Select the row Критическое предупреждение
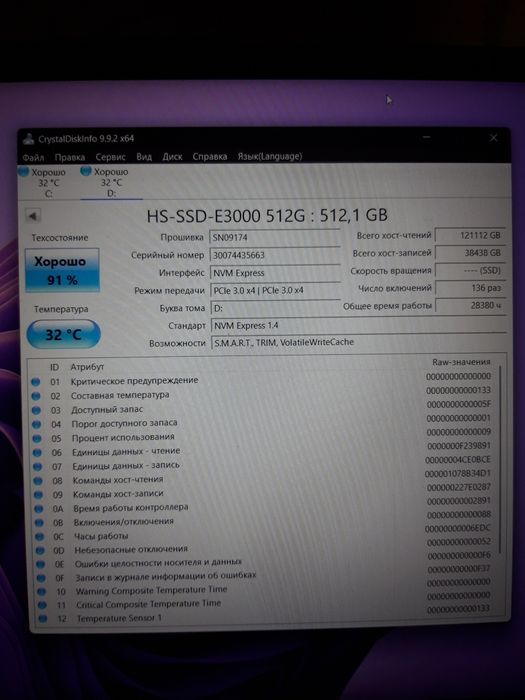The width and height of the screenshot is (525, 700). tap(261, 379)
